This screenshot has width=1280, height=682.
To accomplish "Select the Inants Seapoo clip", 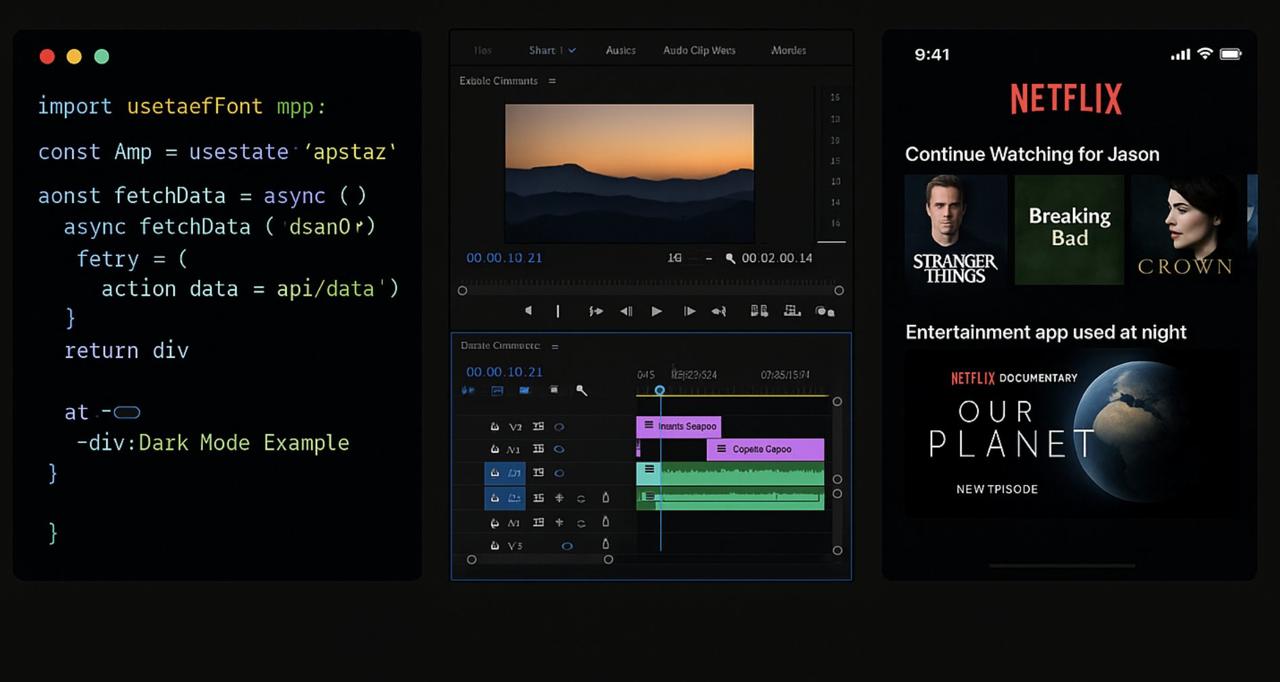I will [678, 426].
